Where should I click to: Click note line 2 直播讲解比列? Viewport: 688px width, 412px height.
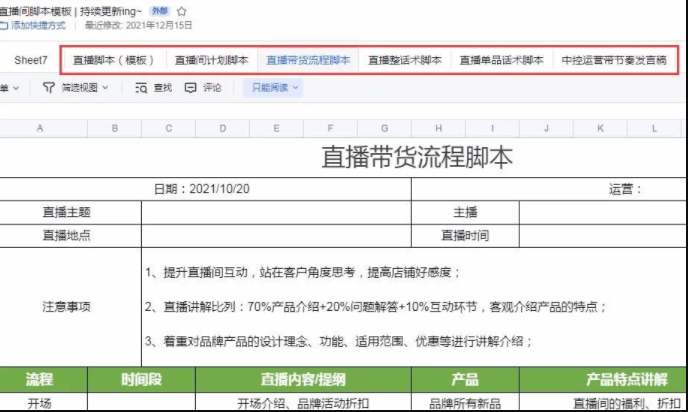tap(376, 307)
